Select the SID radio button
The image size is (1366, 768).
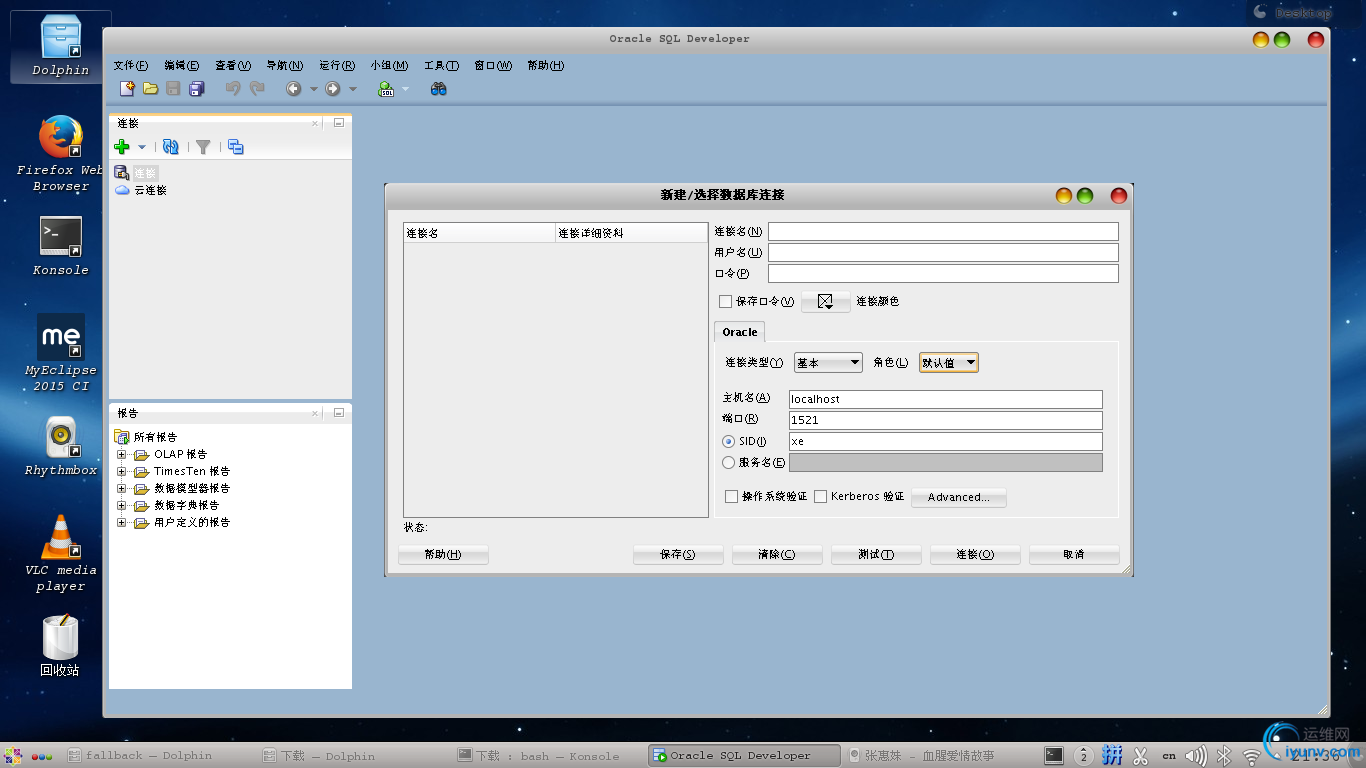tap(728, 441)
